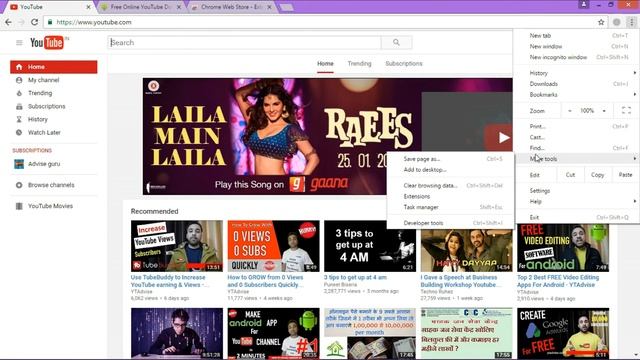Expand the History submenu in the Chrome menu
Viewport: 640px width, 360px height.
[x=576, y=73]
